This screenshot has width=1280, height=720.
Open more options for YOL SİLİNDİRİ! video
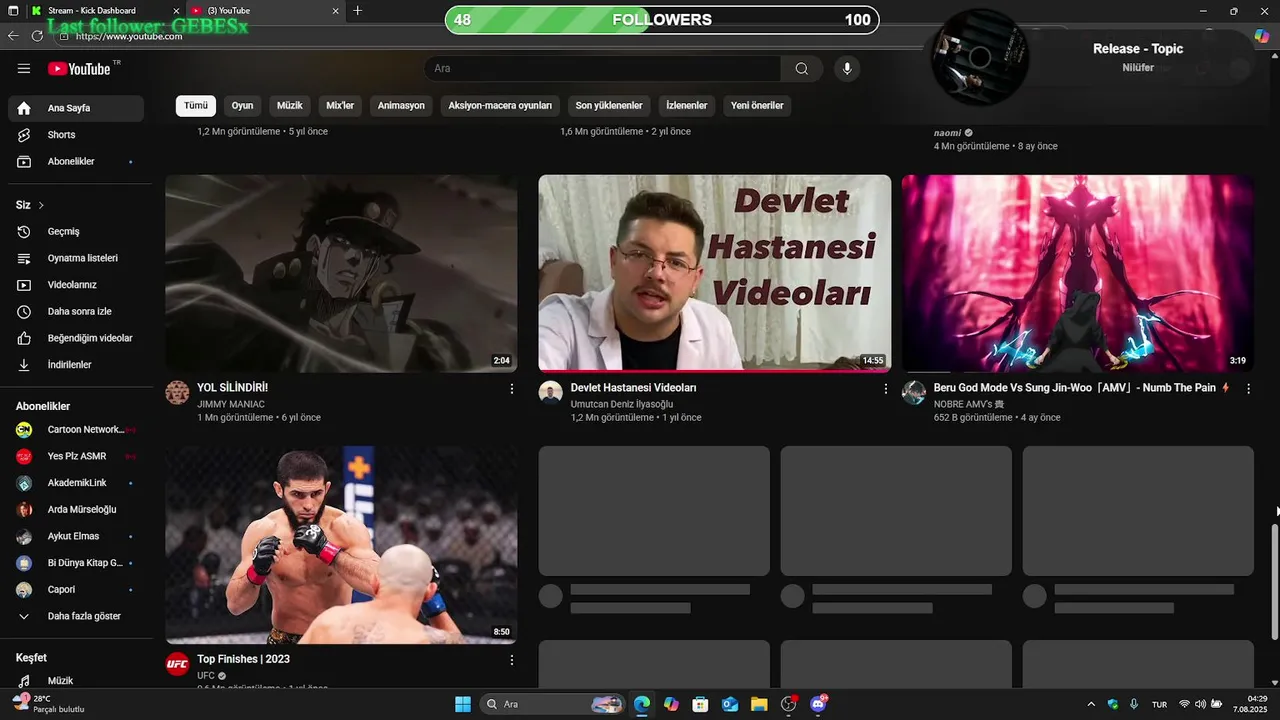click(x=512, y=389)
